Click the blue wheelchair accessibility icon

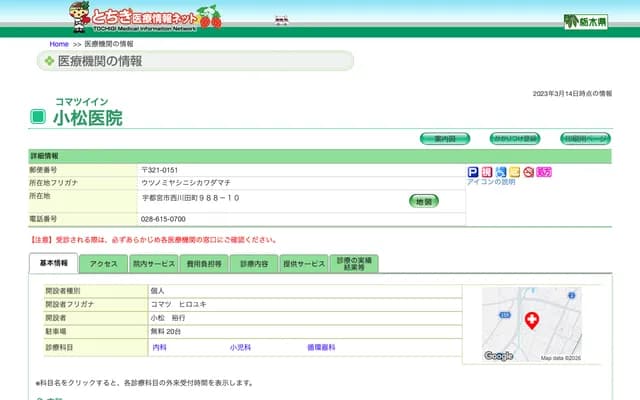(x=501, y=172)
